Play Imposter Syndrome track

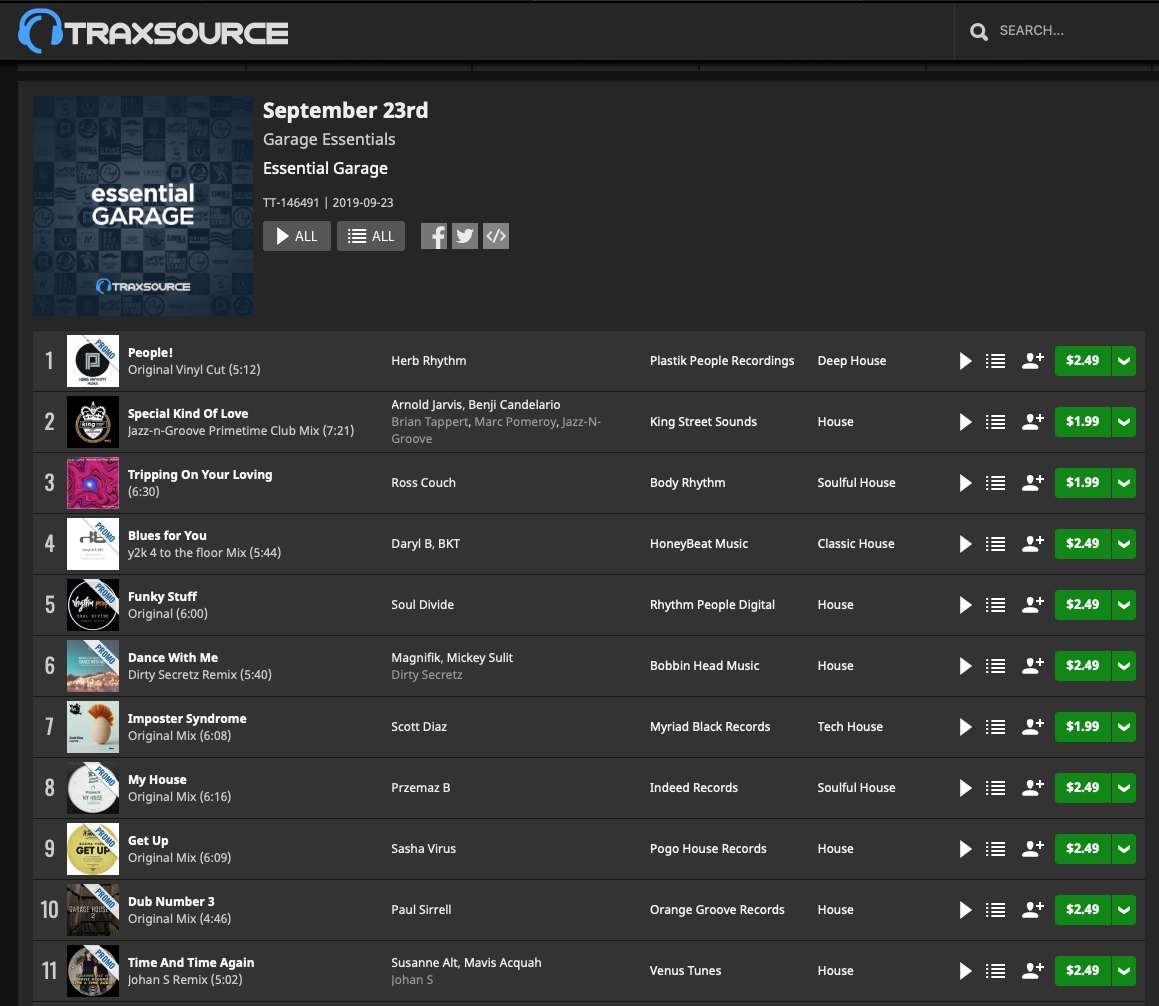(965, 727)
